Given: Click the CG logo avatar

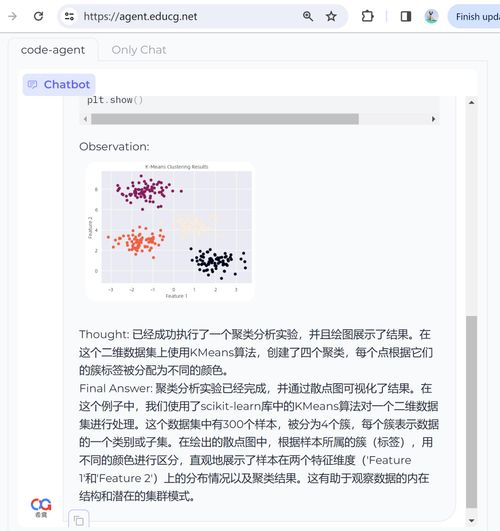Looking at the screenshot, I should 41,507.
